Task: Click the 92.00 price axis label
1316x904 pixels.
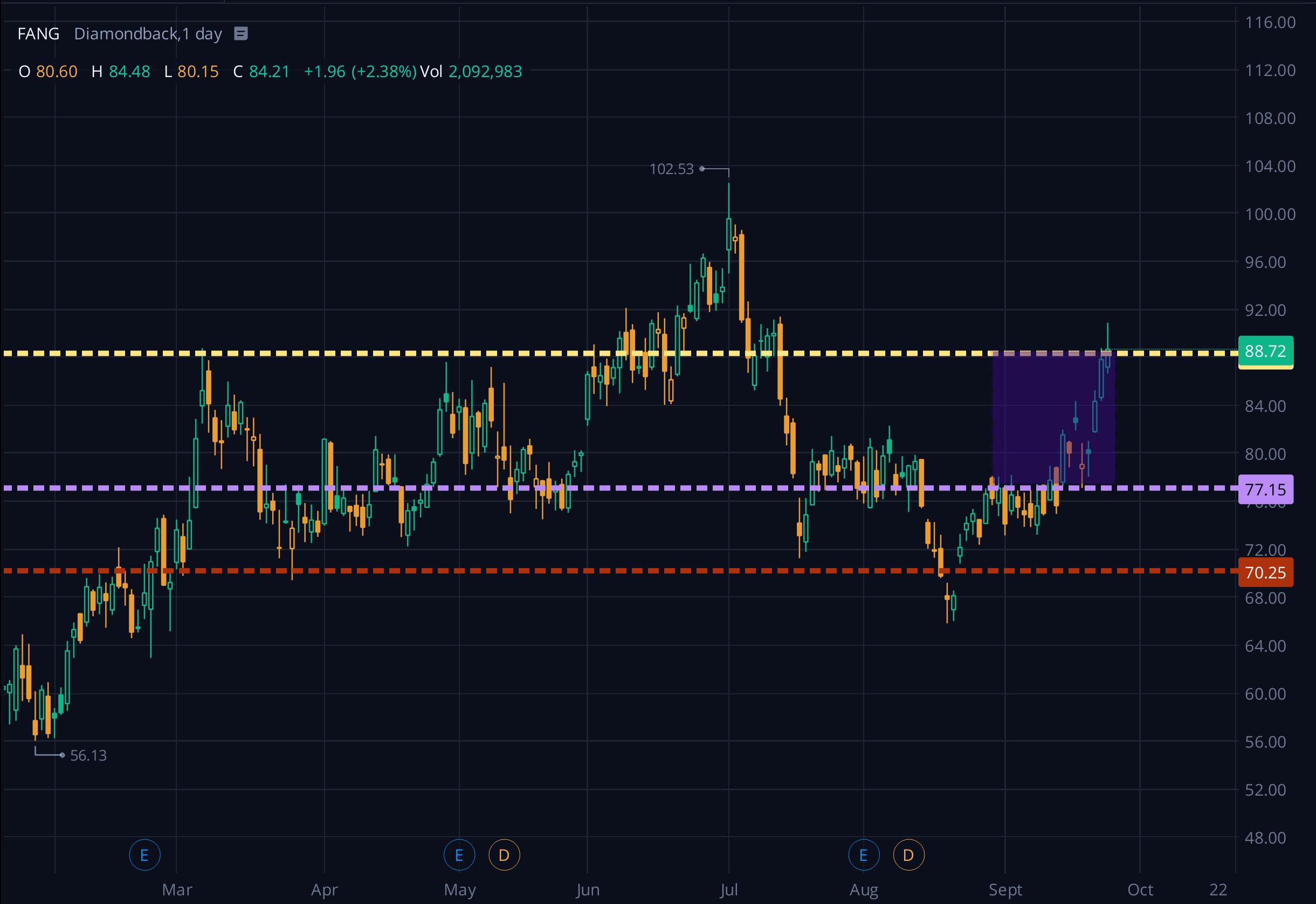Action: point(1265,310)
